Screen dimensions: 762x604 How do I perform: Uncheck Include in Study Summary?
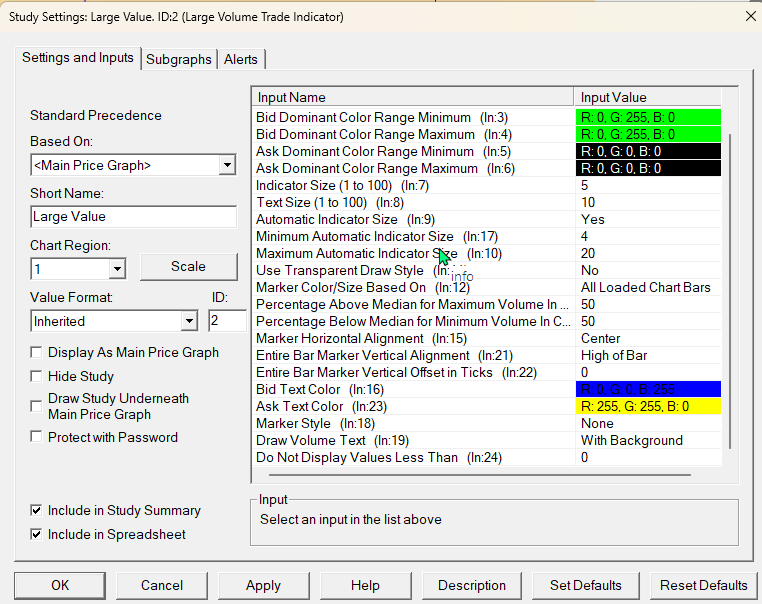36,510
